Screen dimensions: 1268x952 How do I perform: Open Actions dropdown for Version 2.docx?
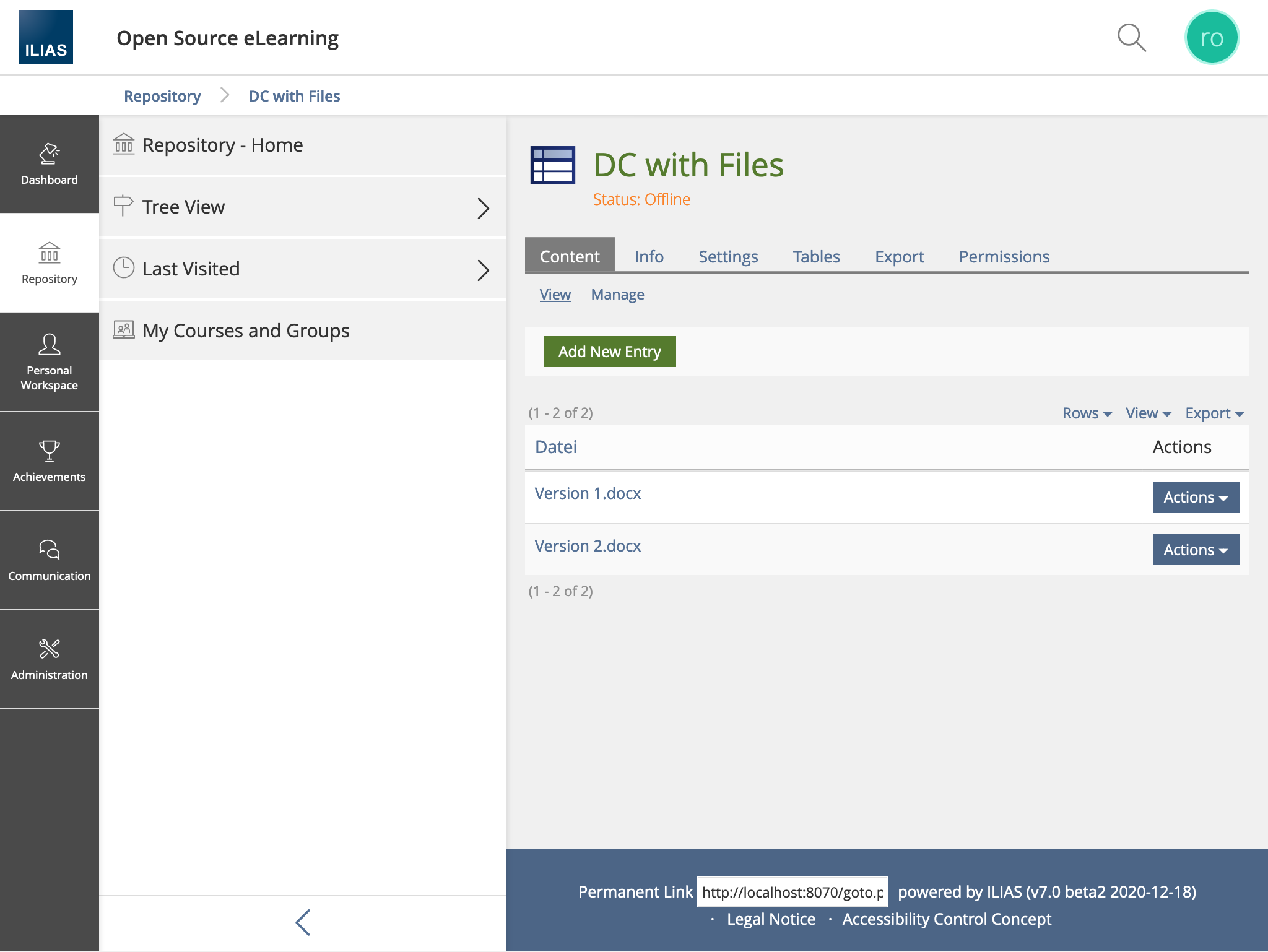tap(1195, 550)
